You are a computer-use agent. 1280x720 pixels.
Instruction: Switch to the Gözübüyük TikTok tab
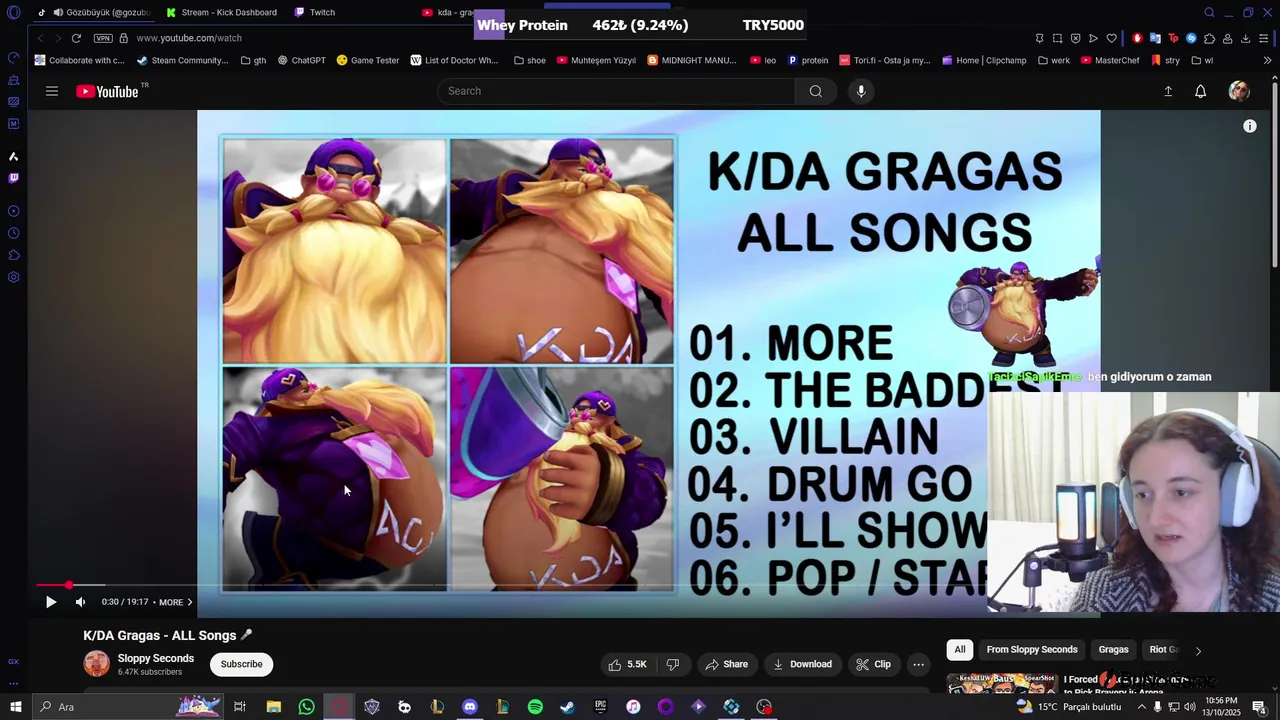click(94, 12)
